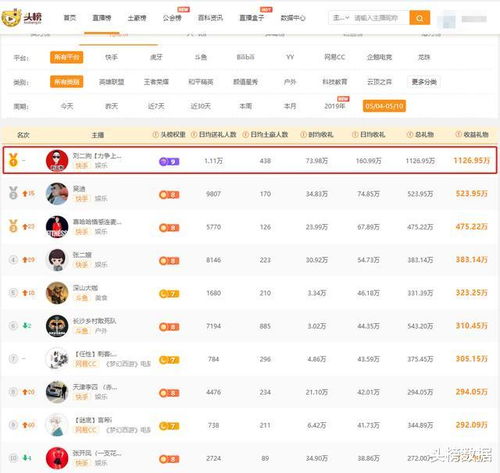Filter by 网易CC platform
This screenshot has width=500, height=473.
coord(335,57)
